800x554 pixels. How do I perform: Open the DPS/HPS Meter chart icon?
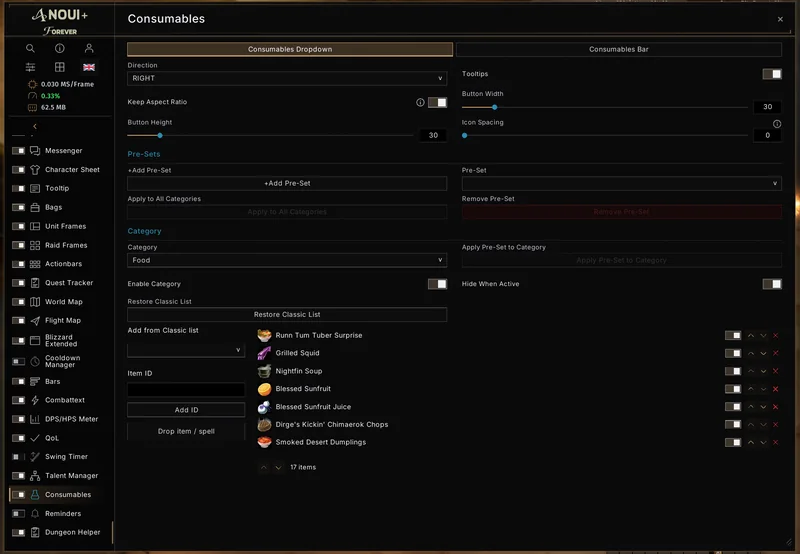pyautogui.click(x=35, y=419)
